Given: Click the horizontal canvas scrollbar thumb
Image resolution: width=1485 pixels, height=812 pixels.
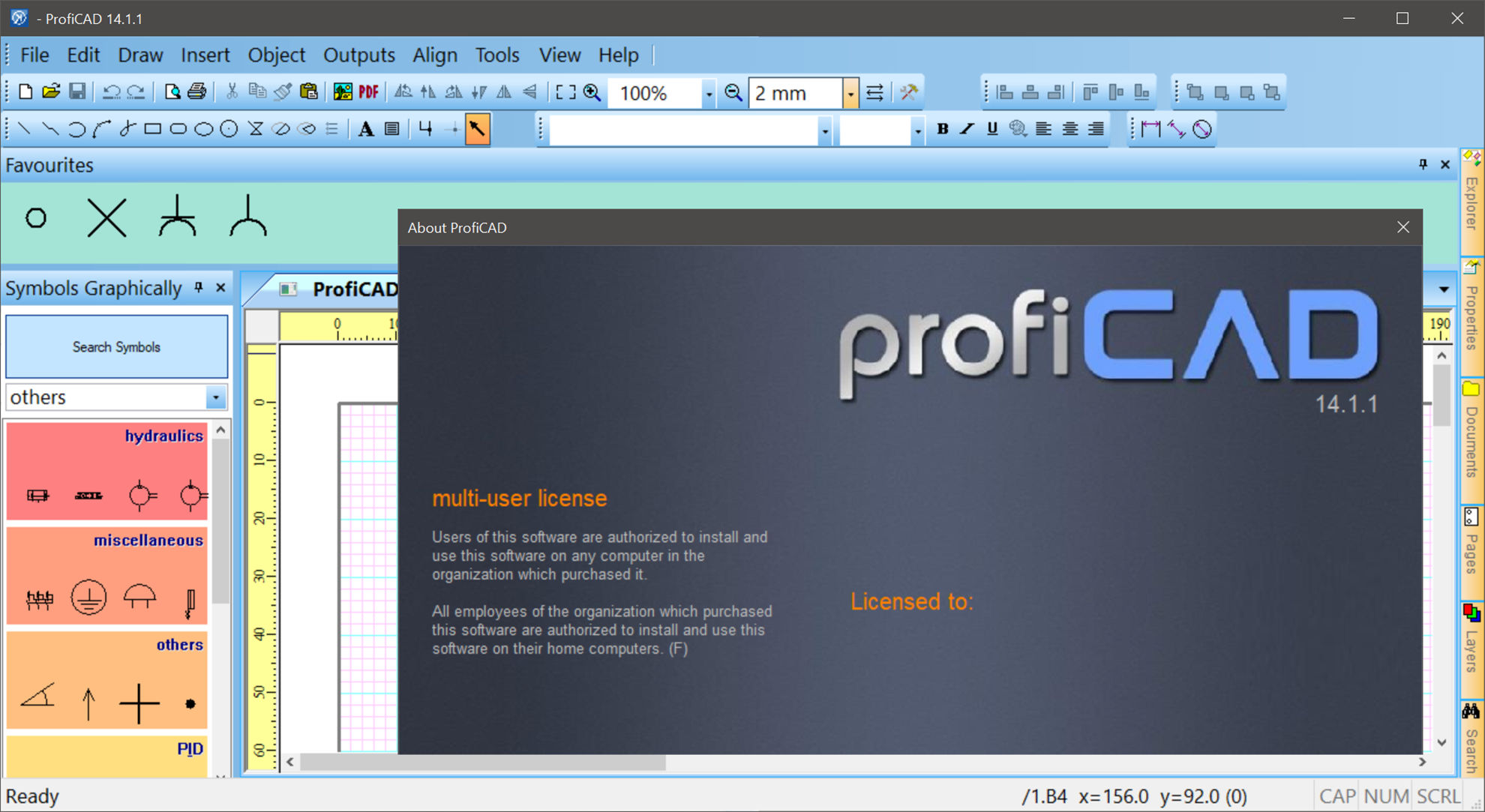Looking at the screenshot, I should [x=483, y=763].
